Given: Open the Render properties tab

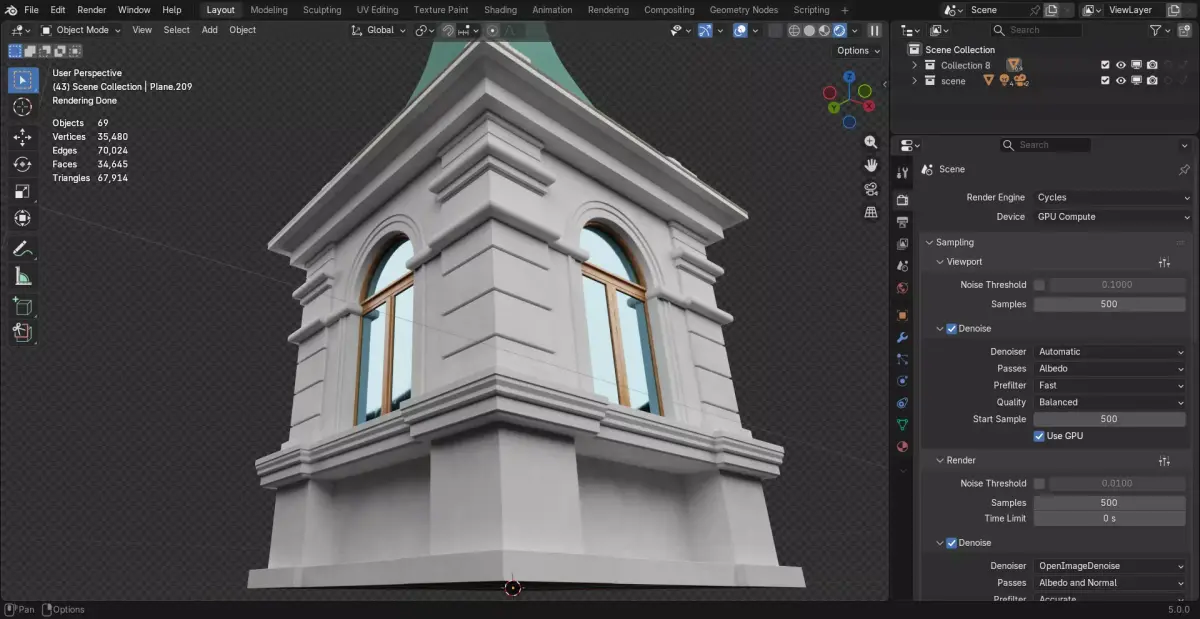Looking at the screenshot, I should [x=902, y=200].
